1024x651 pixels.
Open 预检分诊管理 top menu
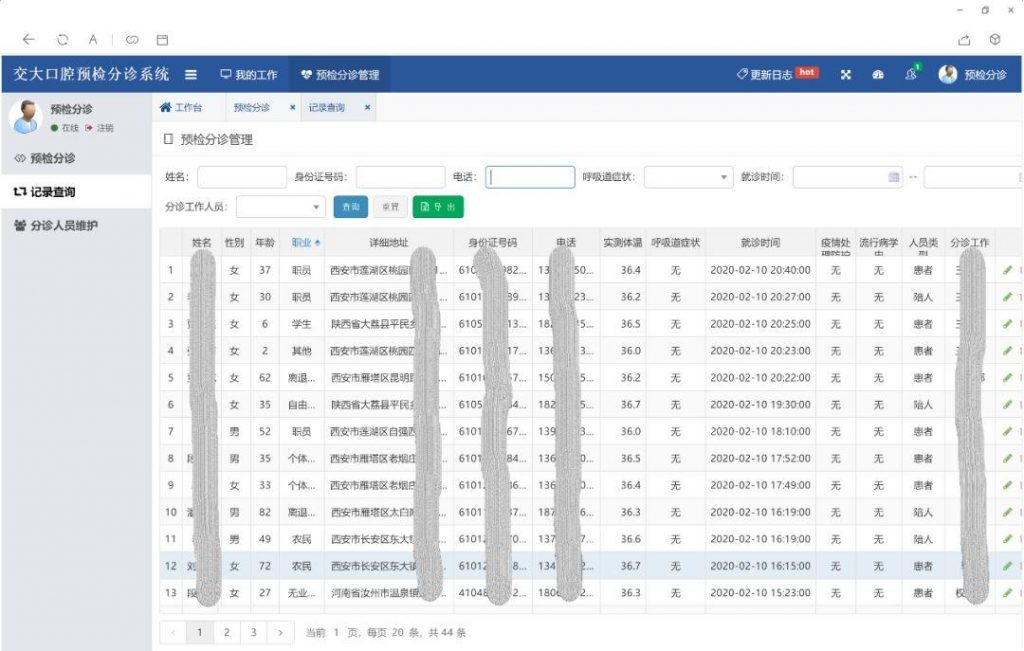point(340,75)
